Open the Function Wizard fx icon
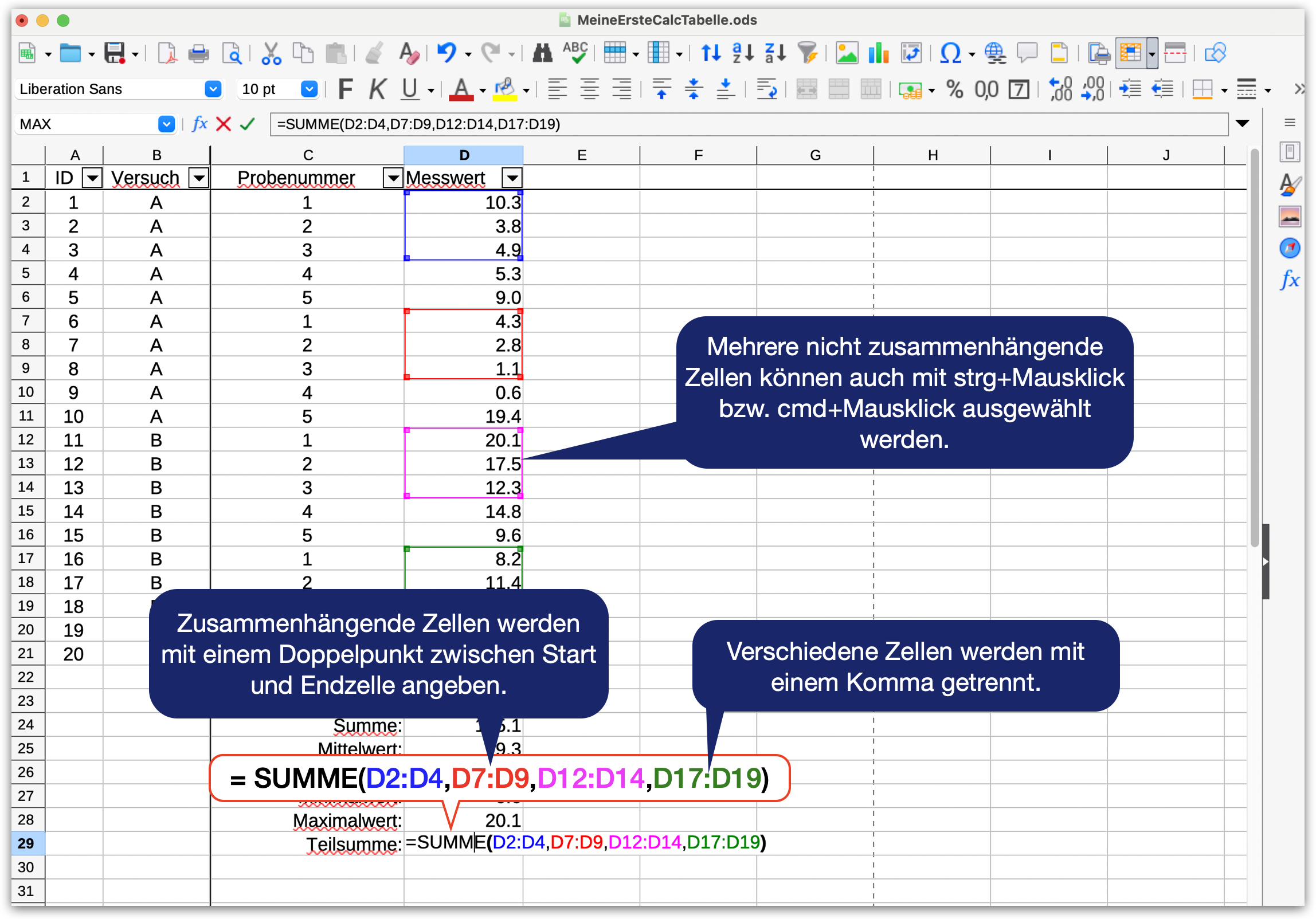Screen dimensions: 1316x919 tap(199, 124)
